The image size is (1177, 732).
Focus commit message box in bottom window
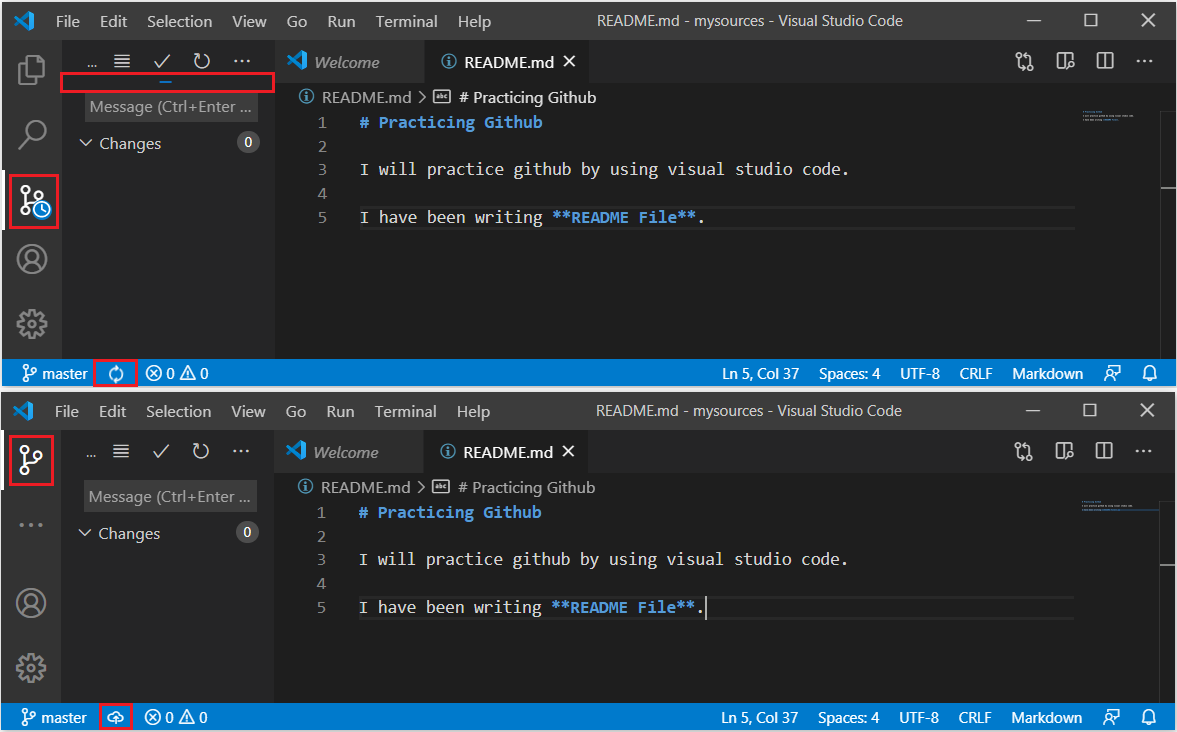170,497
